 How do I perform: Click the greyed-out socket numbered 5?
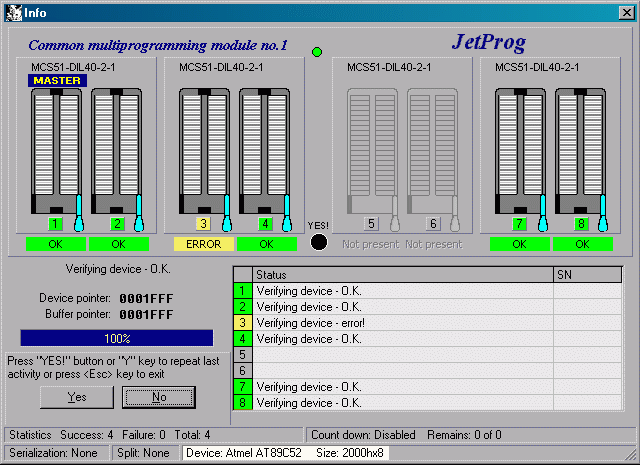371,150
